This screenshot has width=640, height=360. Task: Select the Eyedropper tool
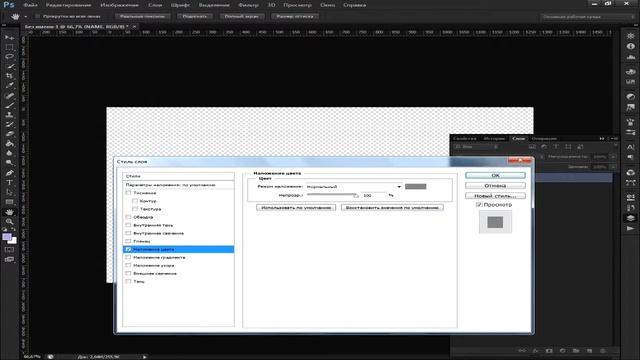pyautogui.click(x=9, y=86)
